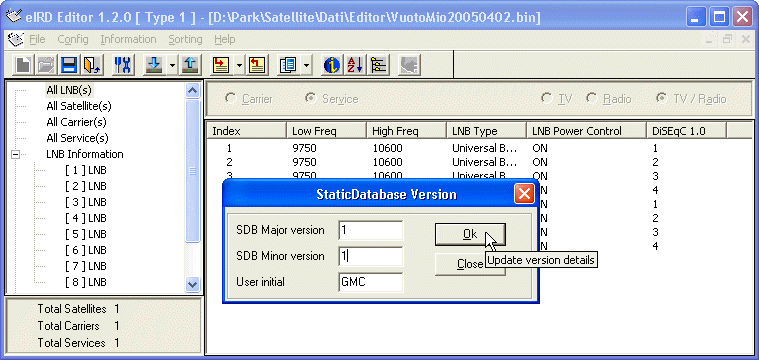The height and width of the screenshot is (360, 759).
Task: Click the Index column header
Action: (246, 131)
